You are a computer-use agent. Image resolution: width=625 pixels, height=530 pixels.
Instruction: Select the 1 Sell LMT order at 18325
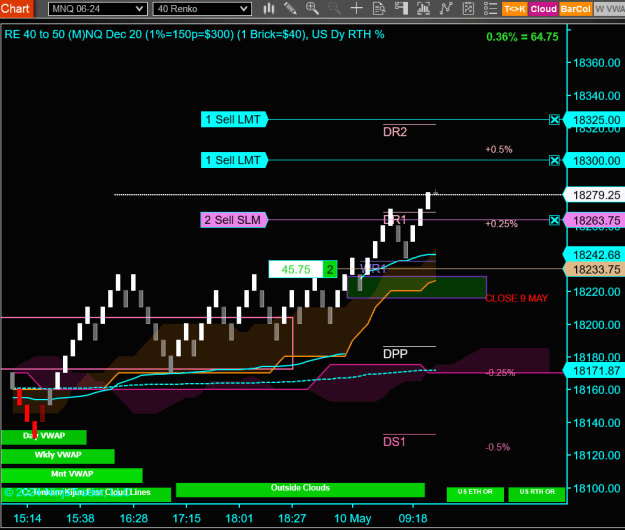234,120
